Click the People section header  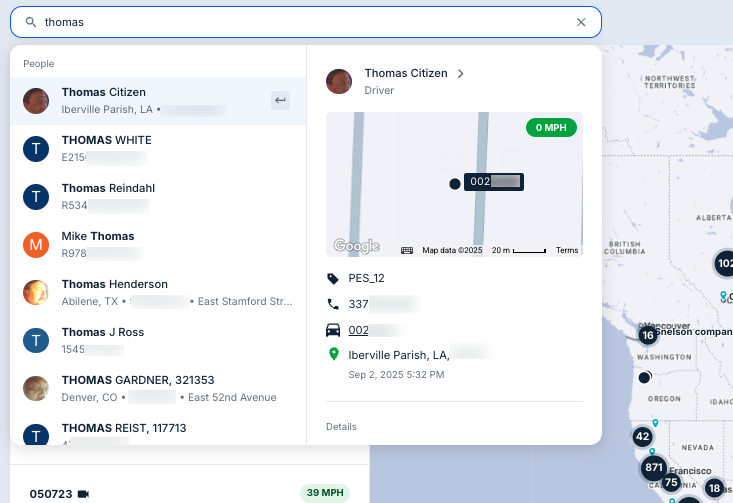coord(39,64)
